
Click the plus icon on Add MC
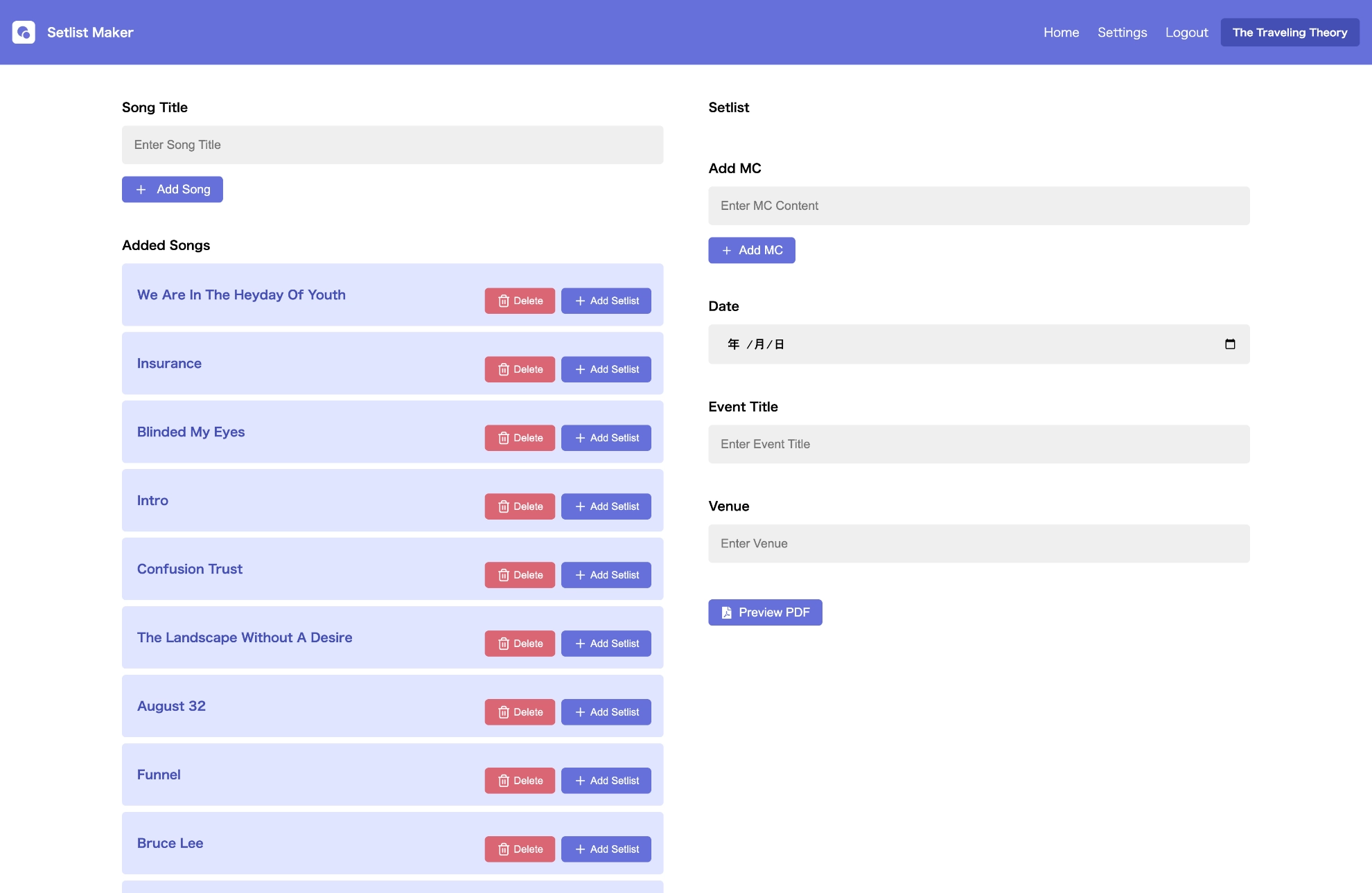(727, 250)
